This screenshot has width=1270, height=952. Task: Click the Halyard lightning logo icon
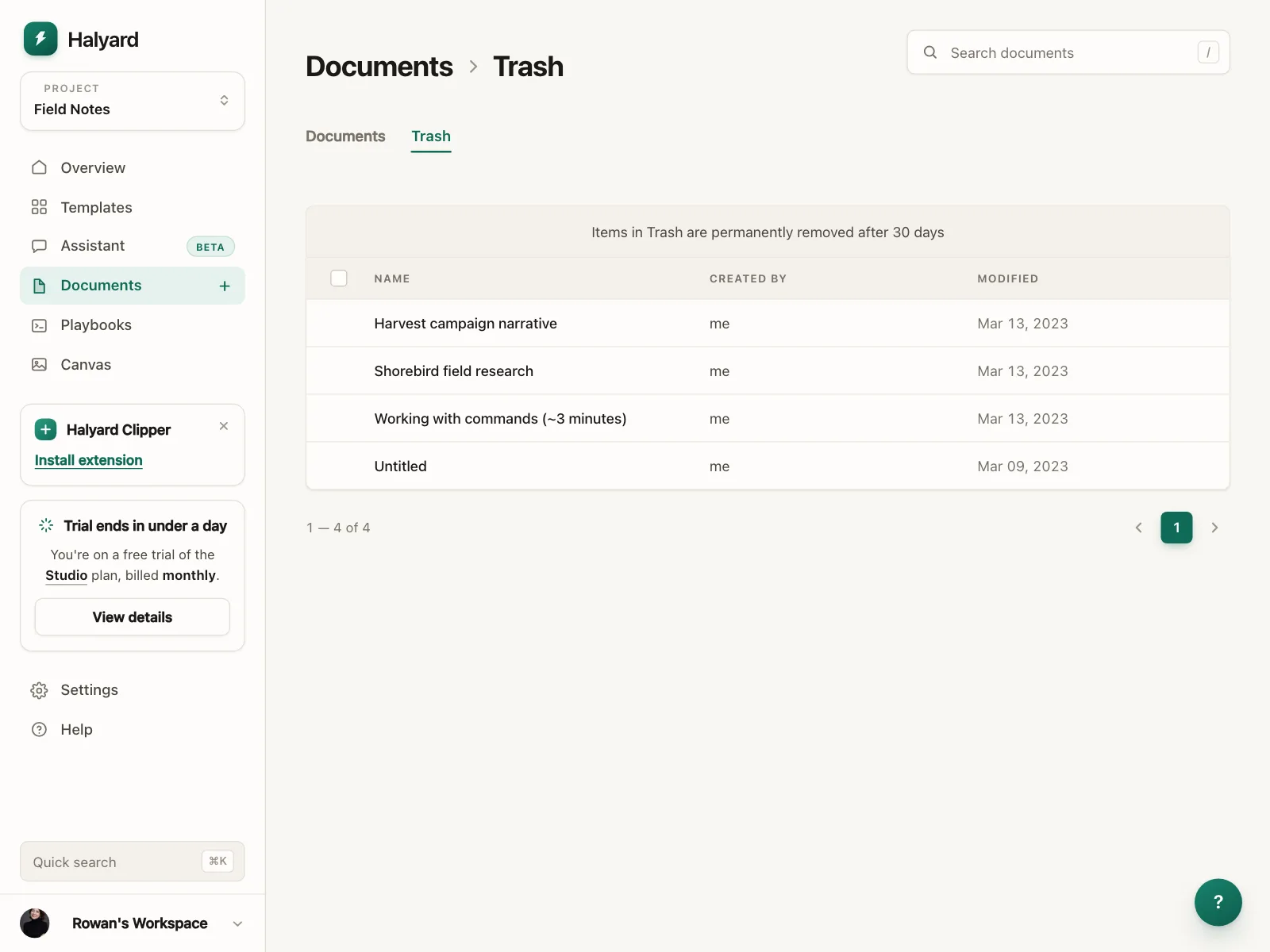(x=40, y=39)
